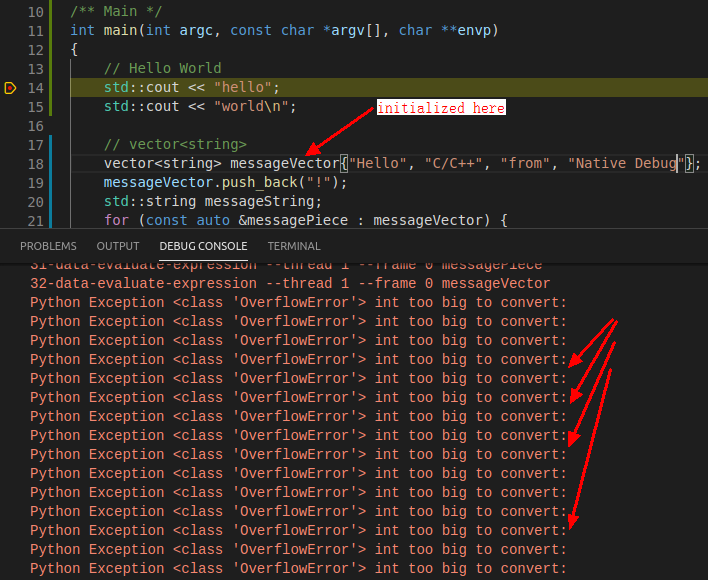Click the "C/C++" string literal
The height and width of the screenshot is (580, 708).
click(453, 163)
